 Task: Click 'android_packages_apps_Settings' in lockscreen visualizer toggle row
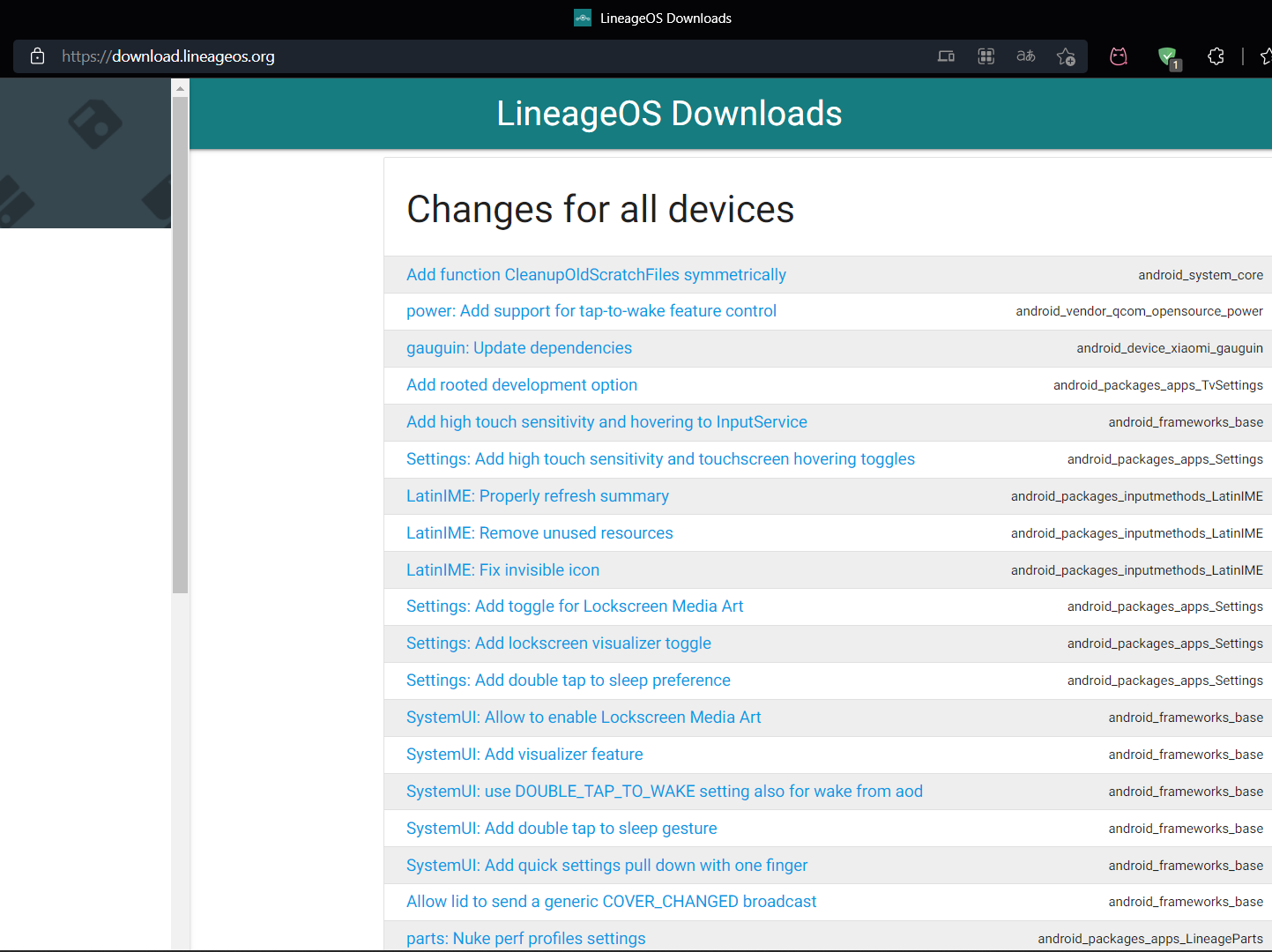(x=1165, y=643)
